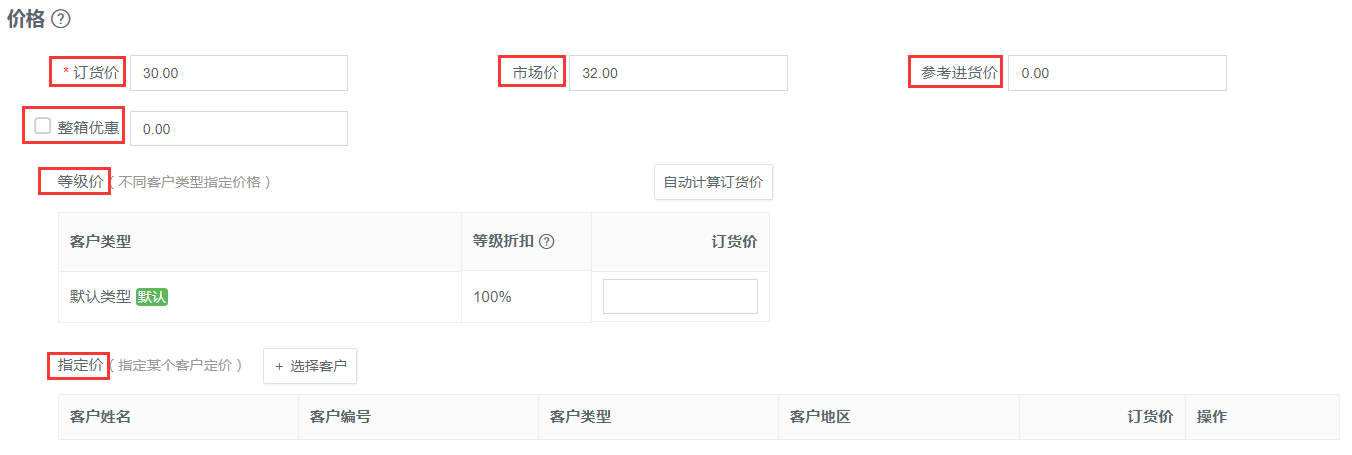Click the 订货价 input showing 30.00
Viewport: 1352px width, 455px height.
click(x=239, y=73)
